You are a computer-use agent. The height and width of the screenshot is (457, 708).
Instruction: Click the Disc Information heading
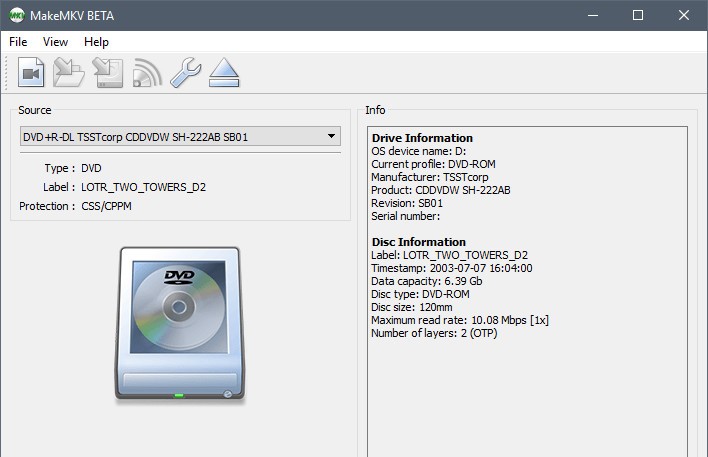click(419, 242)
